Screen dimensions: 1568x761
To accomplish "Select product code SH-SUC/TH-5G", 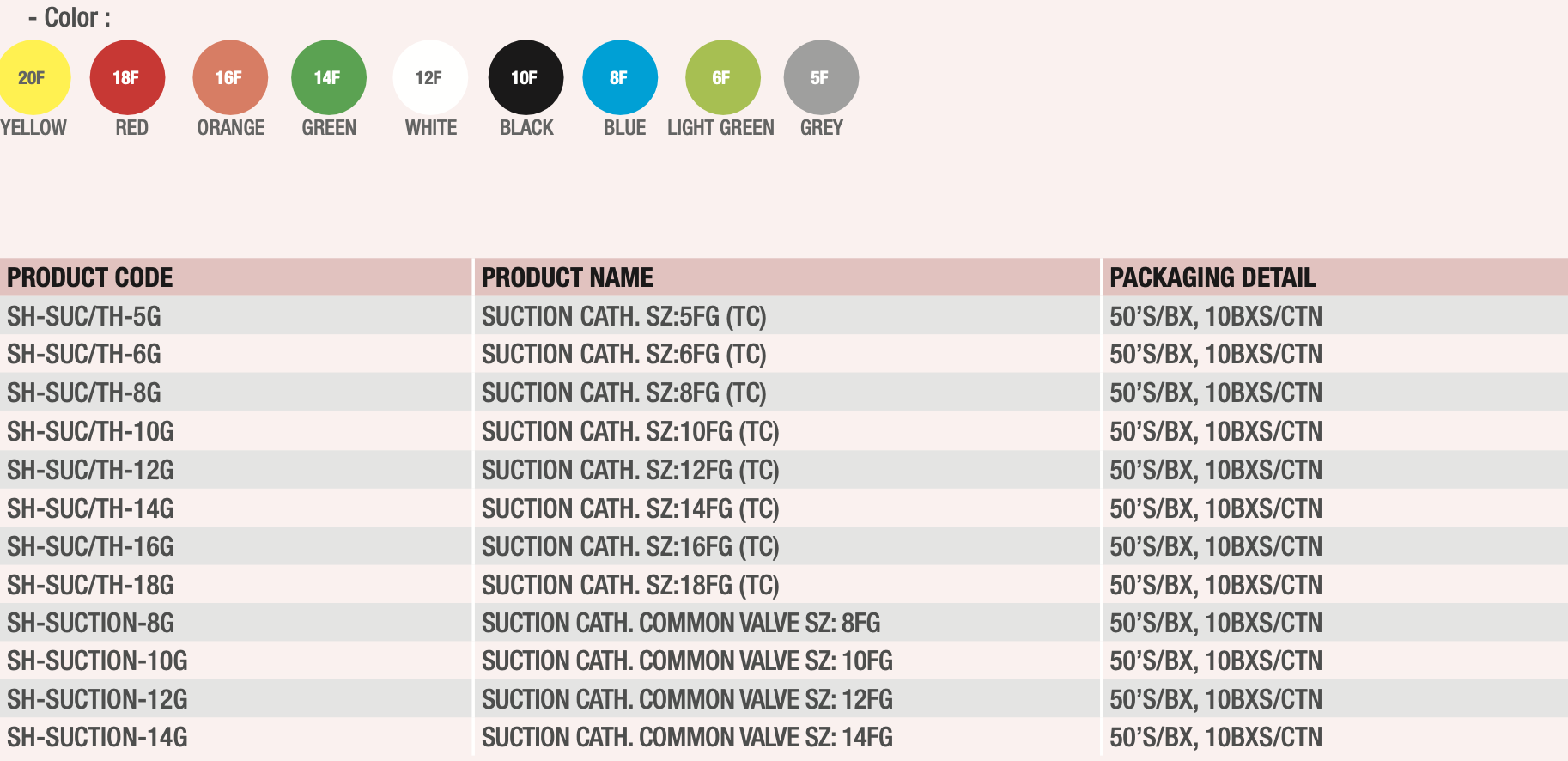I will pos(84,316).
